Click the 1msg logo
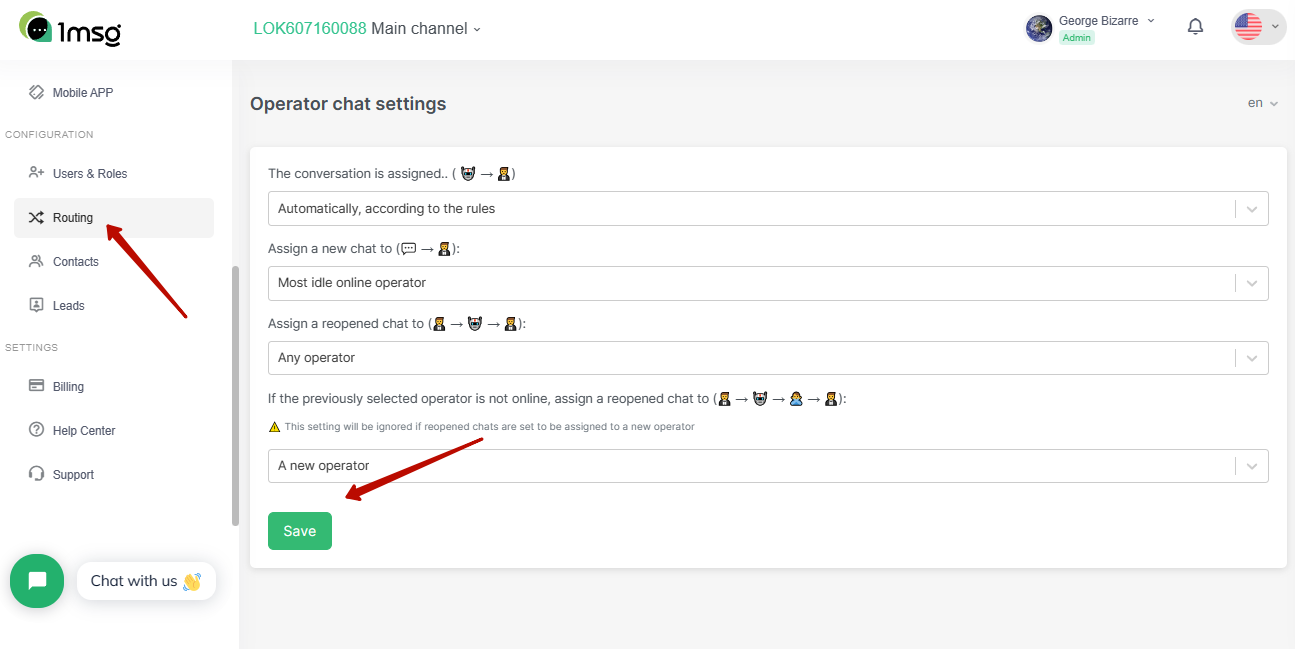Screen dimensions: 1295x649 pyautogui.click(x=70, y=29)
